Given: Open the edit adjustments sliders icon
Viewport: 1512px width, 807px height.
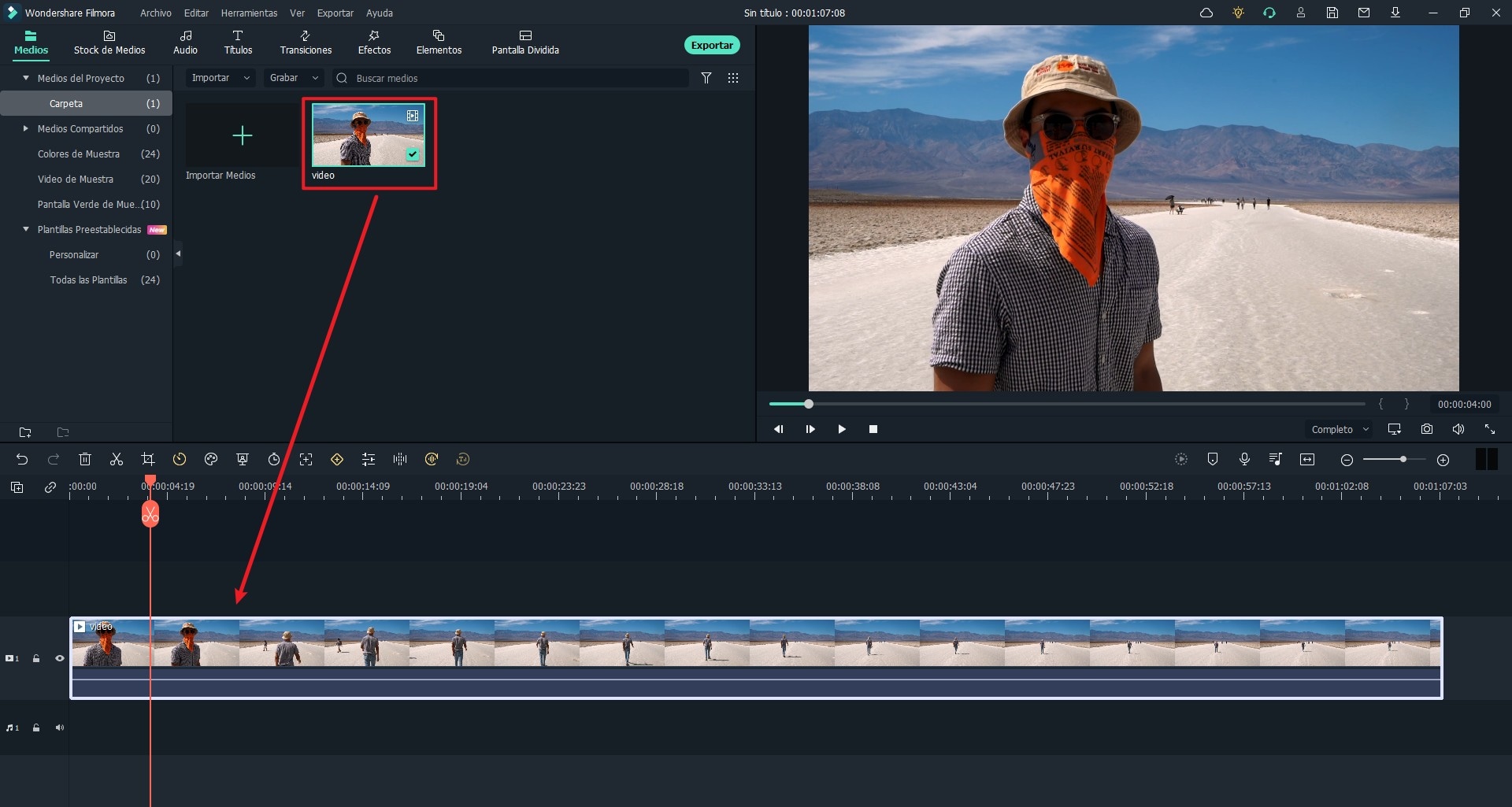Looking at the screenshot, I should pyautogui.click(x=369, y=459).
